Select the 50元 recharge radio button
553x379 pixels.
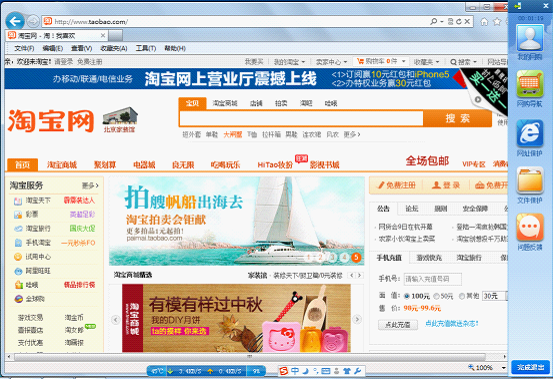436,296
